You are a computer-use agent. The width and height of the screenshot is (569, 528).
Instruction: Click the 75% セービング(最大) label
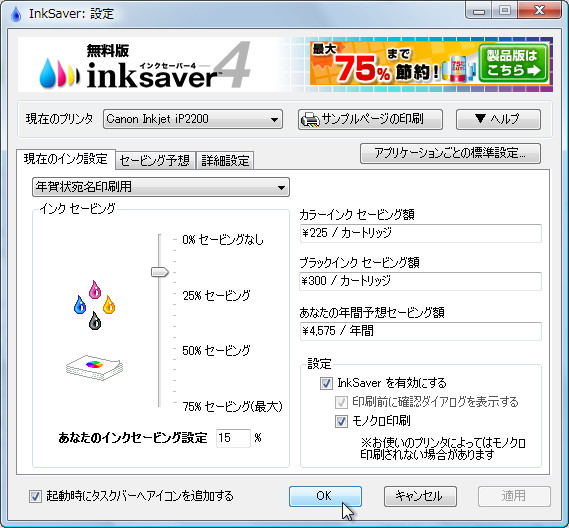click(232, 406)
